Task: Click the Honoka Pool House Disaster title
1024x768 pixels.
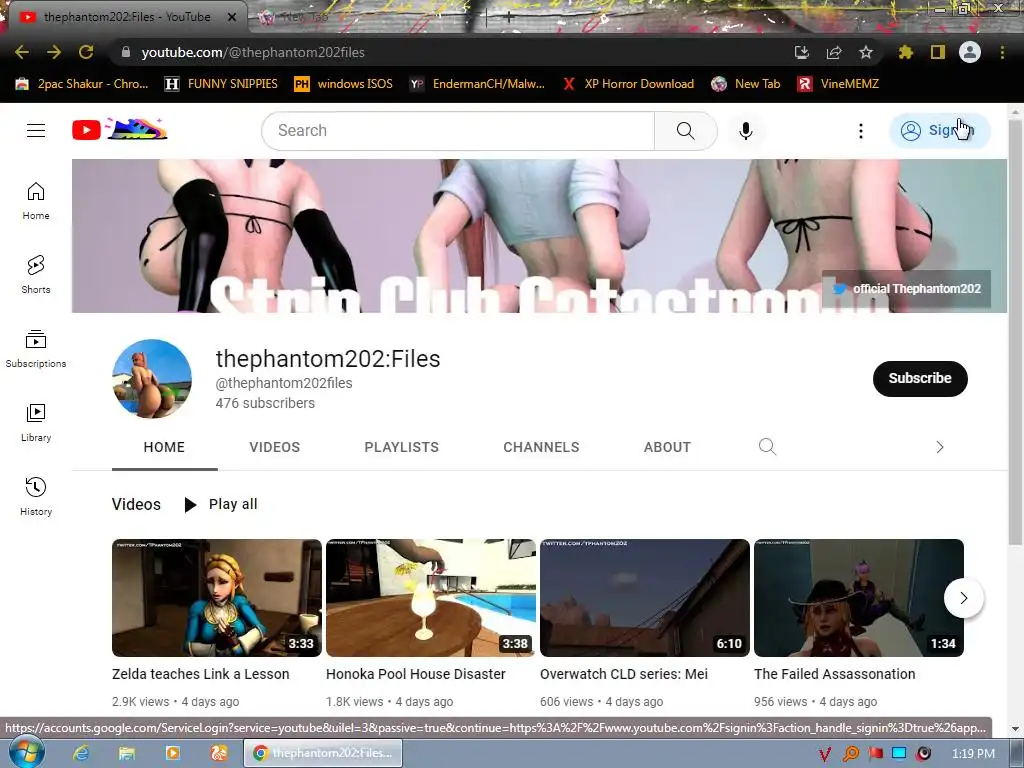Action: (416, 674)
